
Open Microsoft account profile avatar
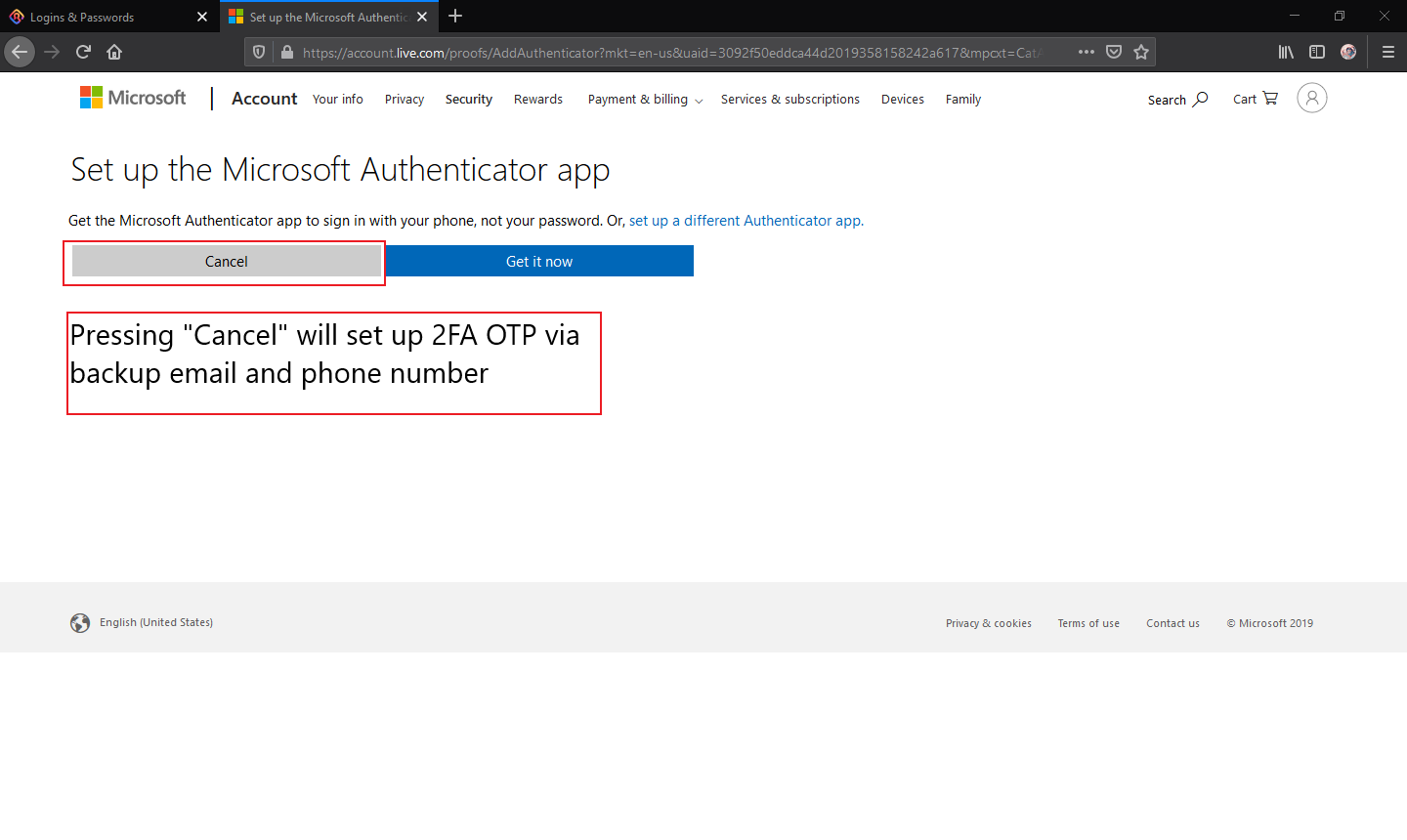click(1311, 98)
